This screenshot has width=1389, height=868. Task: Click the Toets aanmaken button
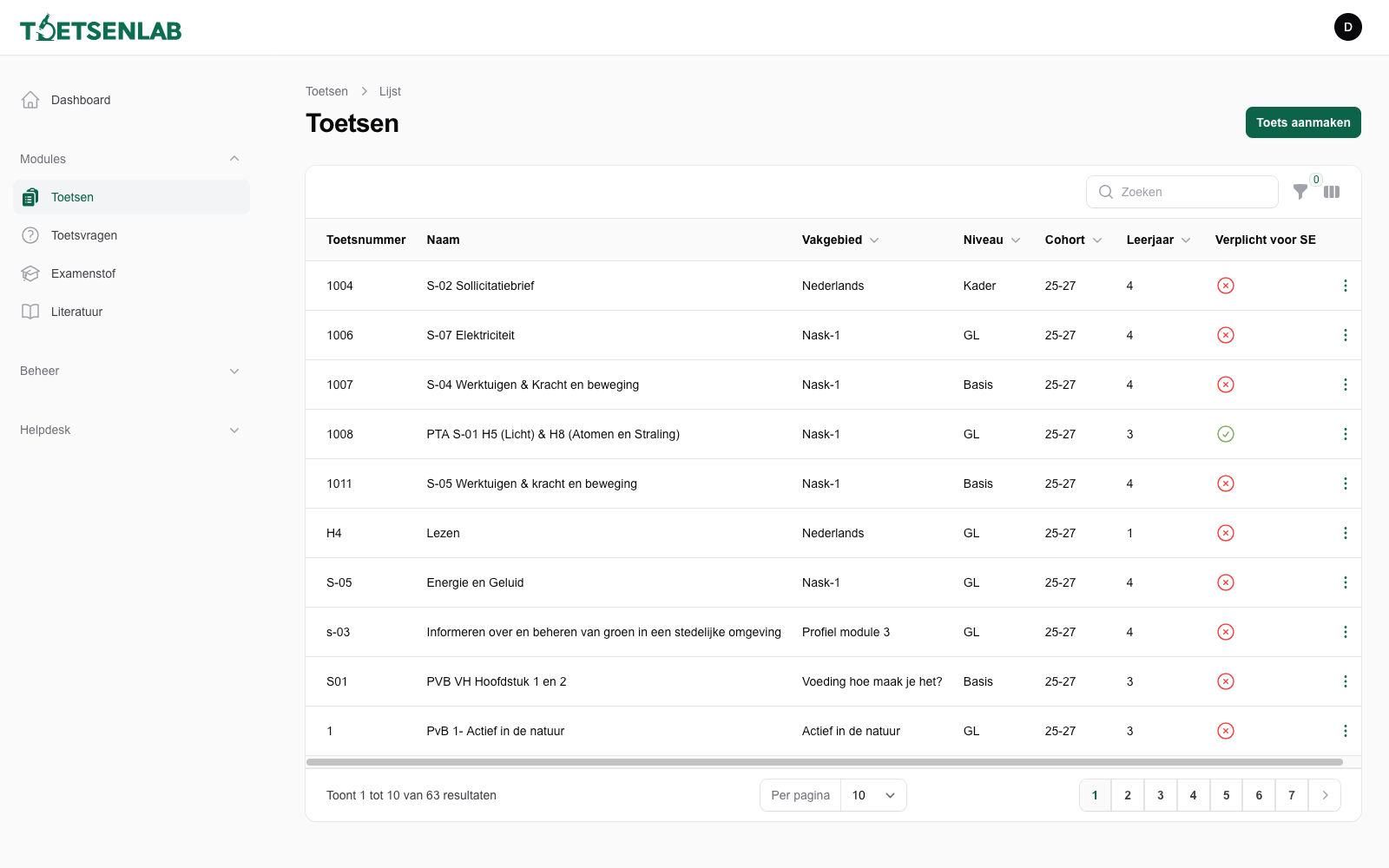point(1302,122)
